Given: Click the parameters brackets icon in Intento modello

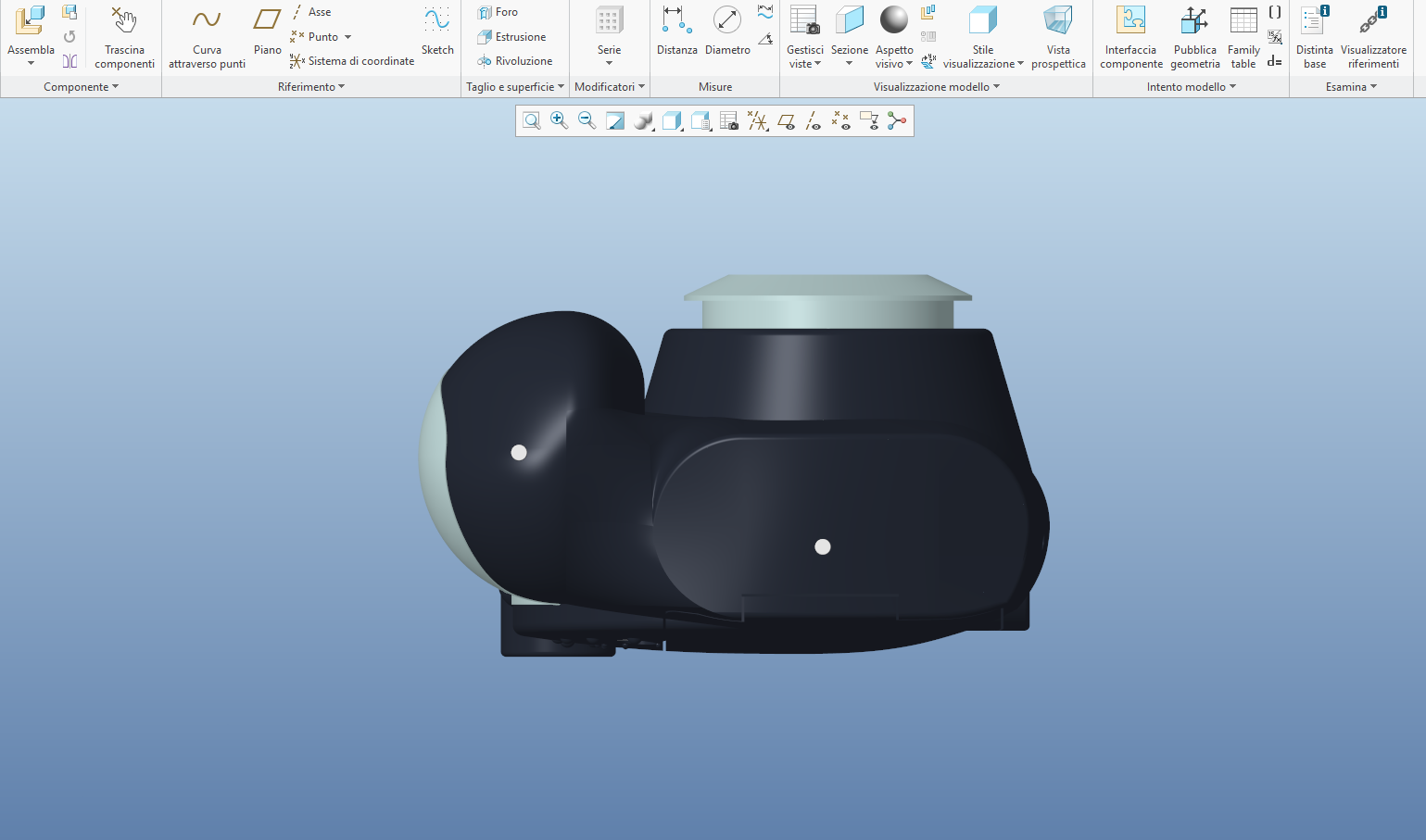Looking at the screenshot, I should point(1275,12).
